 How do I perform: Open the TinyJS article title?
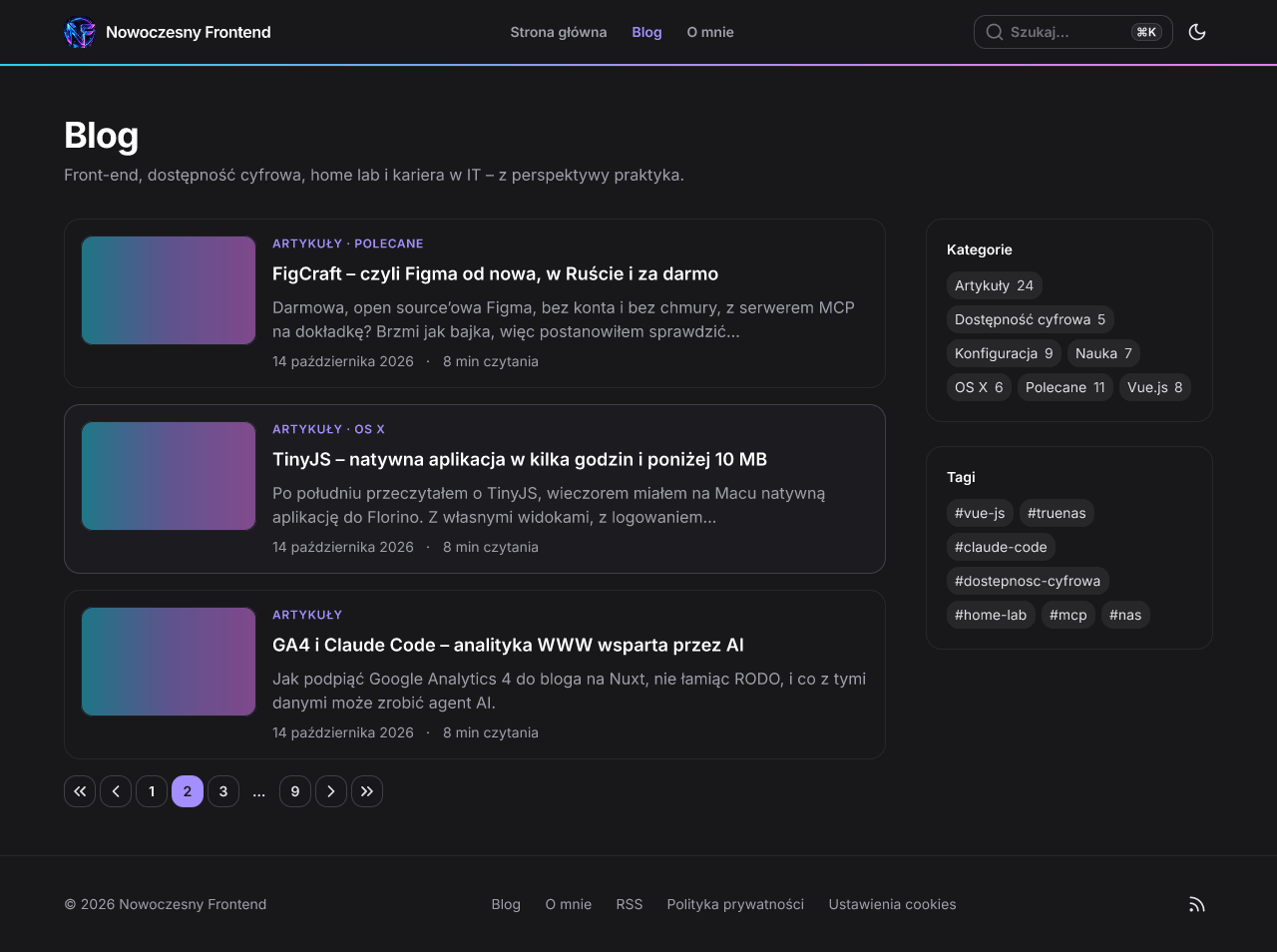520,459
